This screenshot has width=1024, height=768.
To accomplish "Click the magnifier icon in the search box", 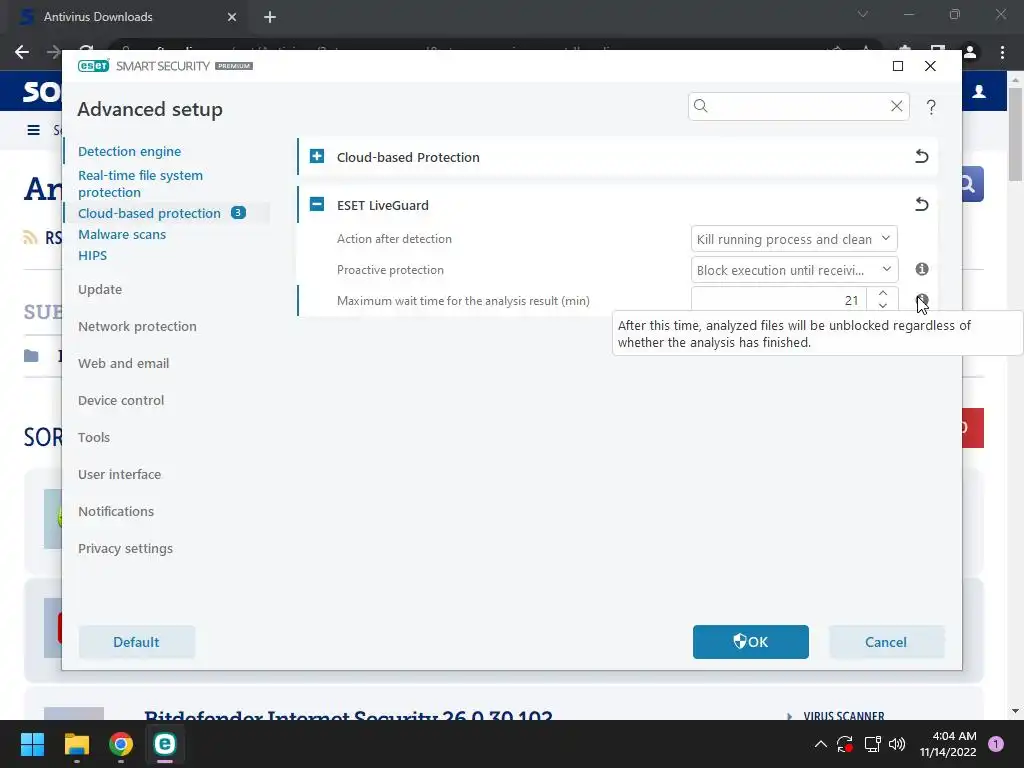I will coord(701,106).
